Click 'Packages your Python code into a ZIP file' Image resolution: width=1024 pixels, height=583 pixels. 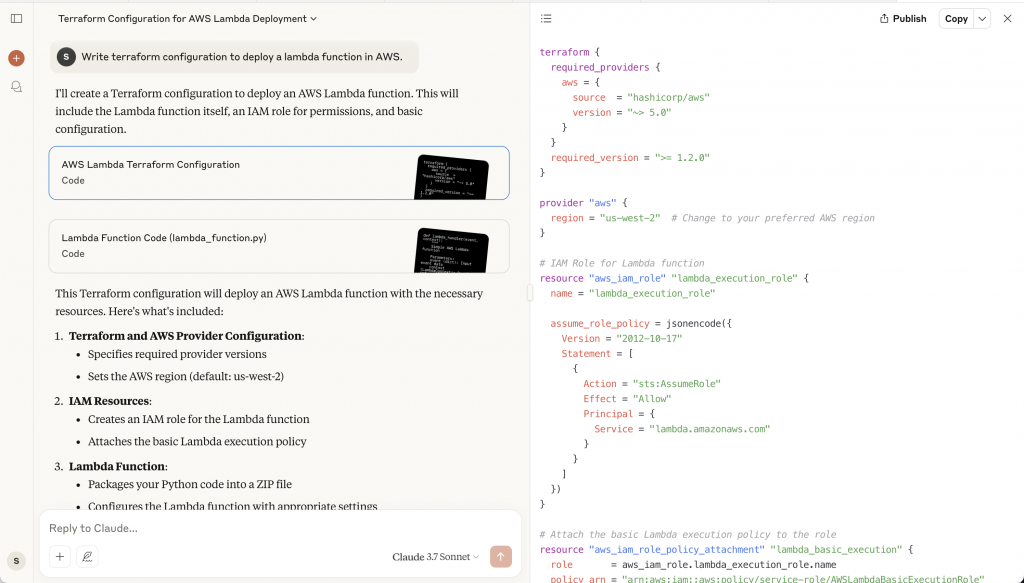point(190,485)
